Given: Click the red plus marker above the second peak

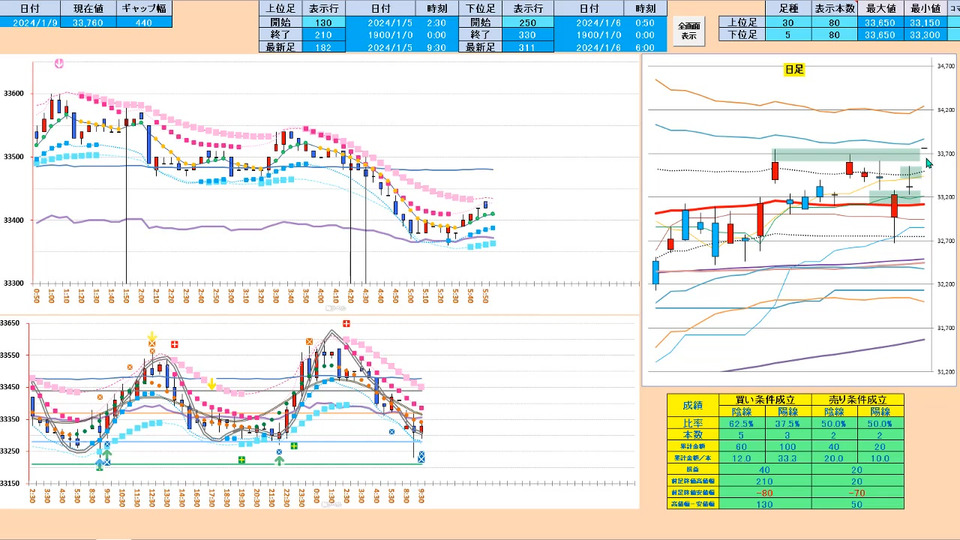Looking at the screenshot, I should (347, 323).
